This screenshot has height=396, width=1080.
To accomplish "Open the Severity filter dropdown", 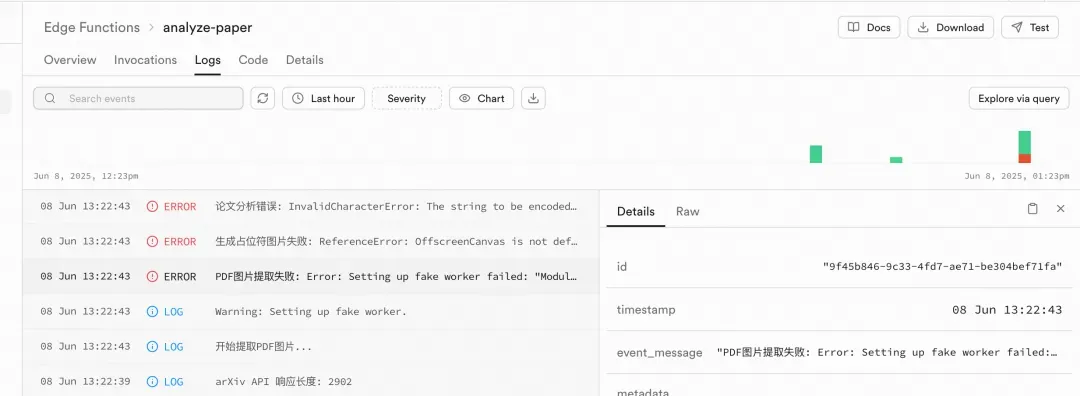I will 406,98.
